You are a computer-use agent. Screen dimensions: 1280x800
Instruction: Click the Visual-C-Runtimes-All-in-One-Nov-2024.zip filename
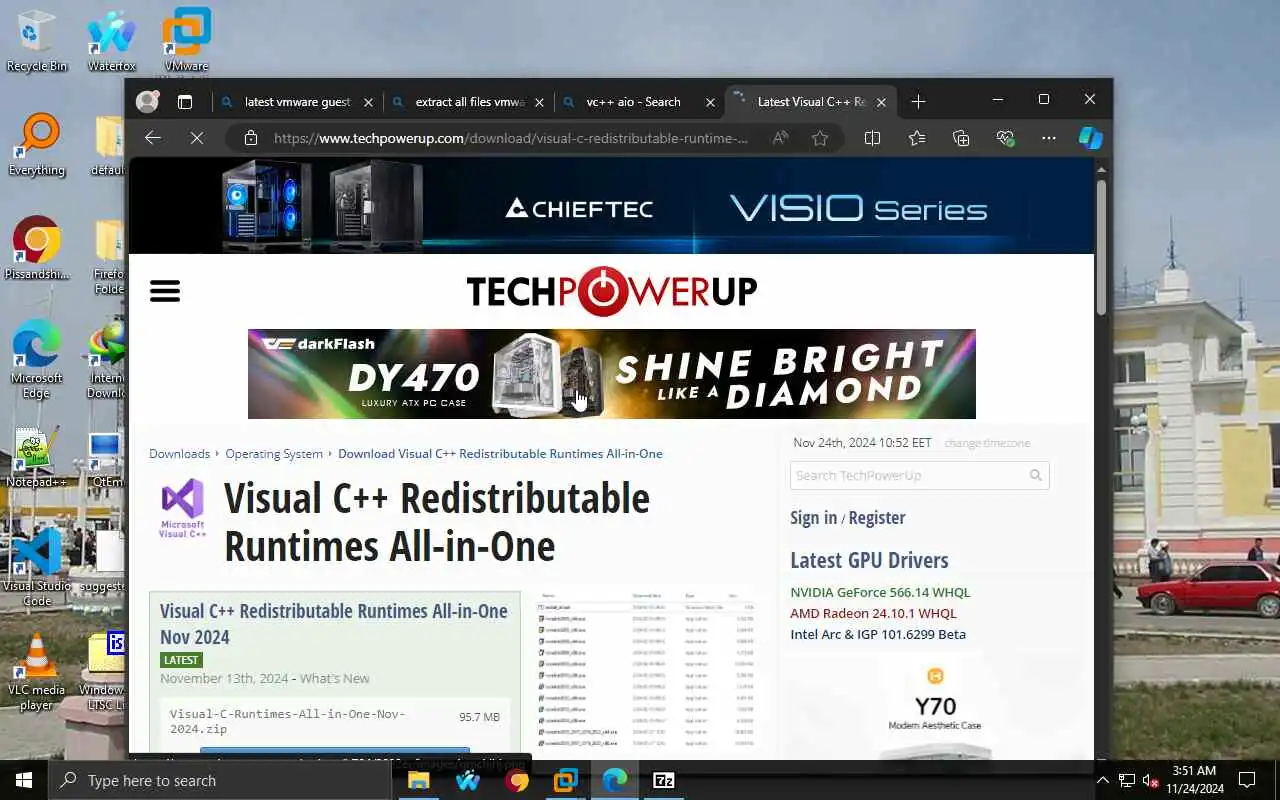287,722
